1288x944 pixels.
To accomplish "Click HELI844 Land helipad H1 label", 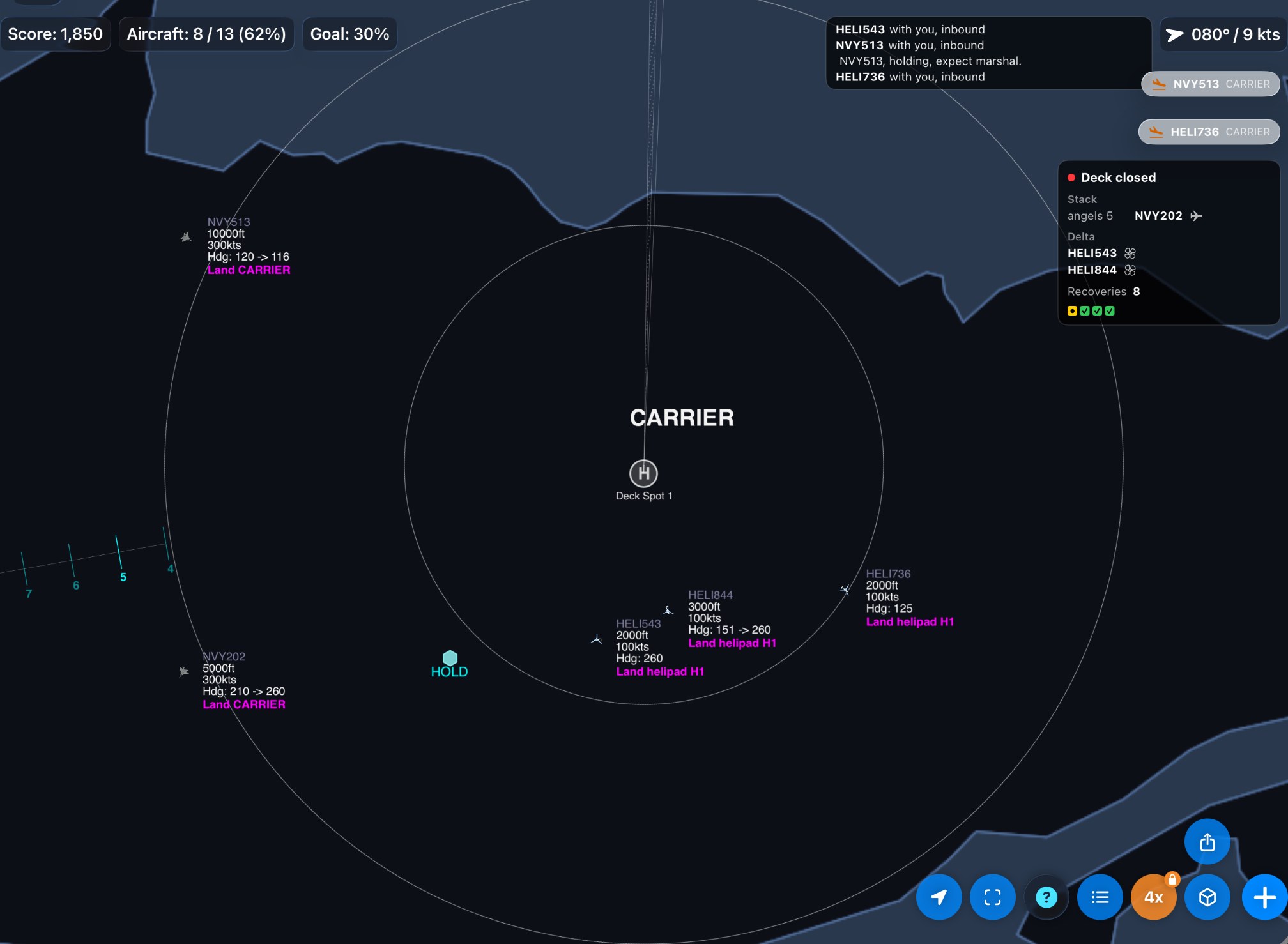I will (x=732, y=643).
